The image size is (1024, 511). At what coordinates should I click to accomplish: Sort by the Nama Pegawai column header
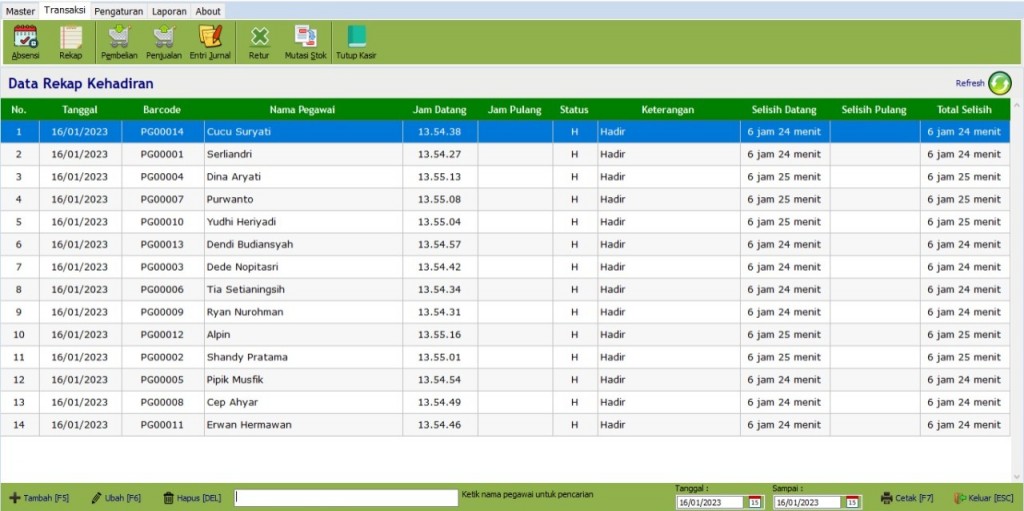click(x=302, y=110)
